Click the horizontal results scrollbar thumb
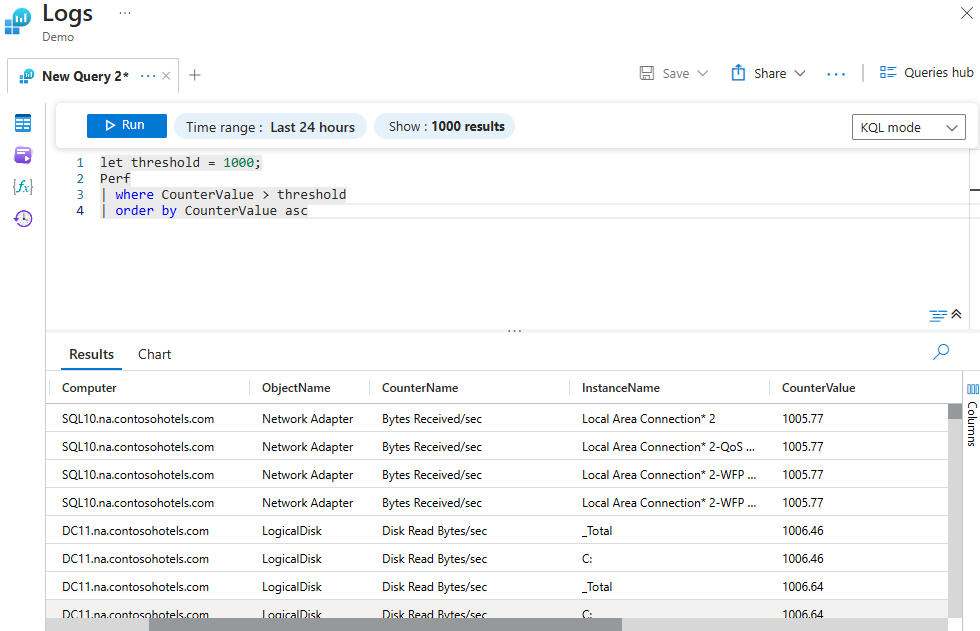The height and width of the screenshot is (631, 980). (x=386, y=625)
